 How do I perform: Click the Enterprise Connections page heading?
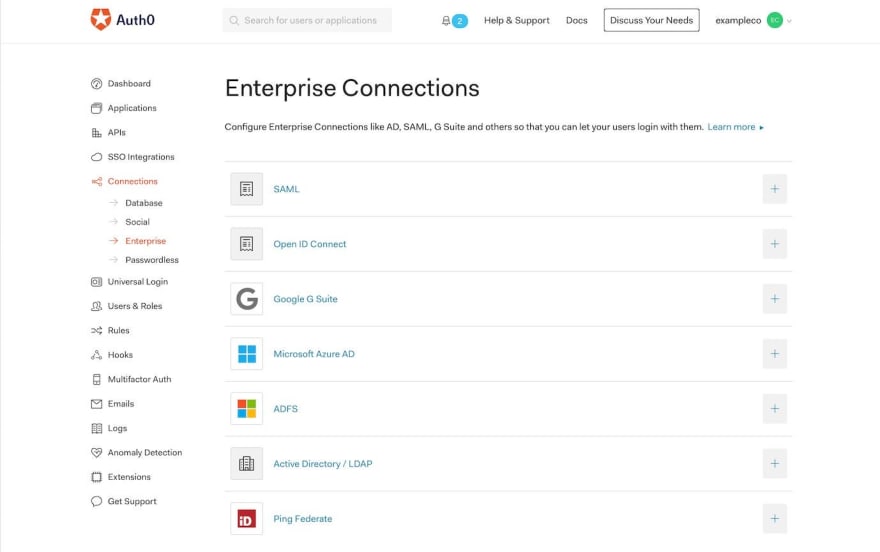(352, 89)
